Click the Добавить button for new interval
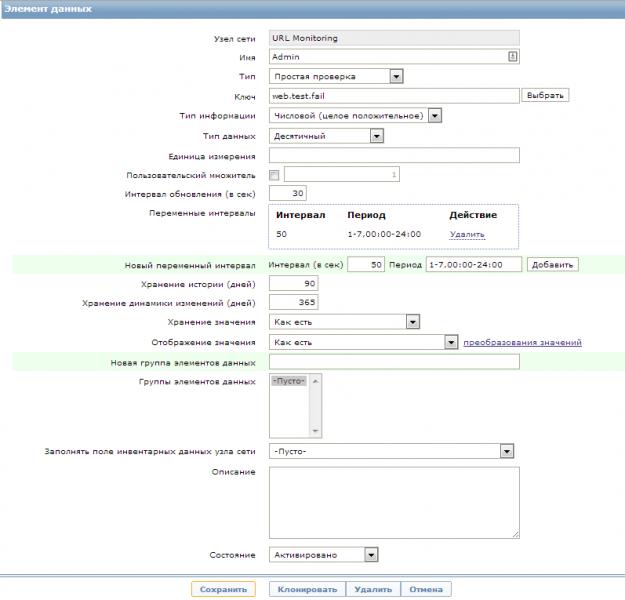Image resolution: width=625 pixels, height=600 pixels. click(x=552, y=264)
